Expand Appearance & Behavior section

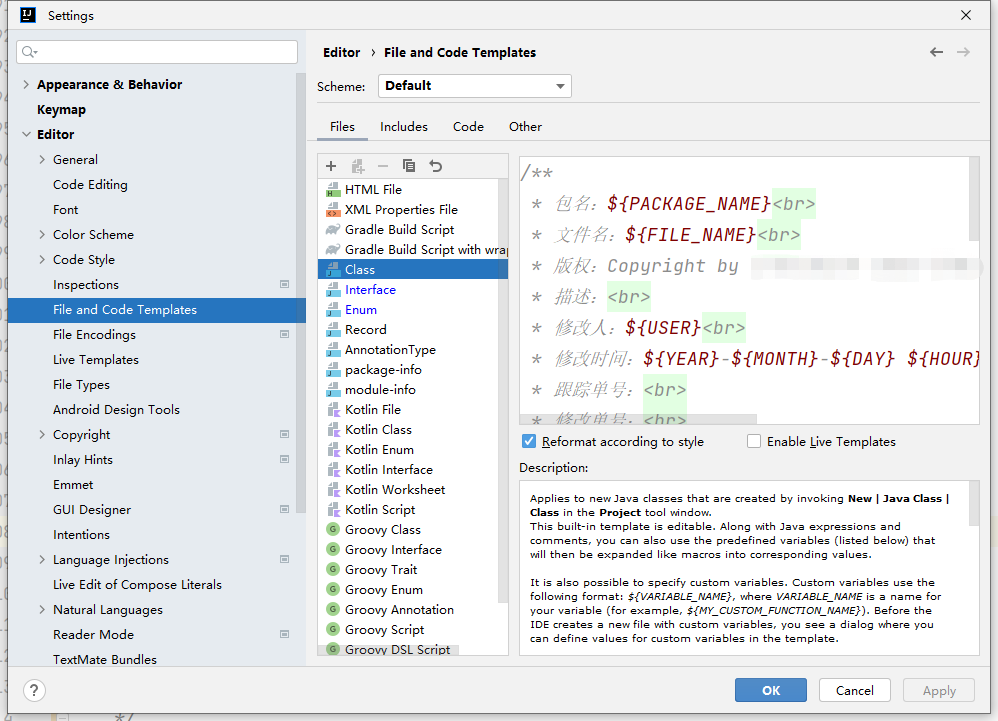tap(26, 84)
